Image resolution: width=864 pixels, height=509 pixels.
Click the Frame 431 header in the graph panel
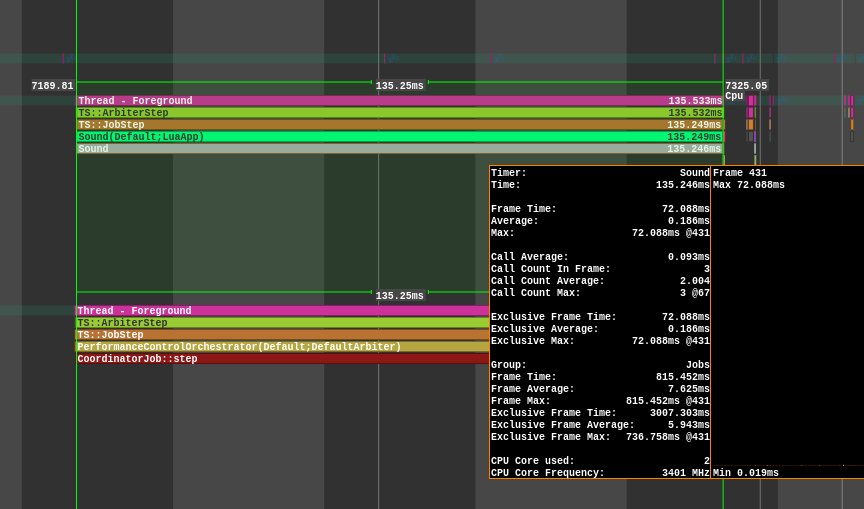point(740,173)
